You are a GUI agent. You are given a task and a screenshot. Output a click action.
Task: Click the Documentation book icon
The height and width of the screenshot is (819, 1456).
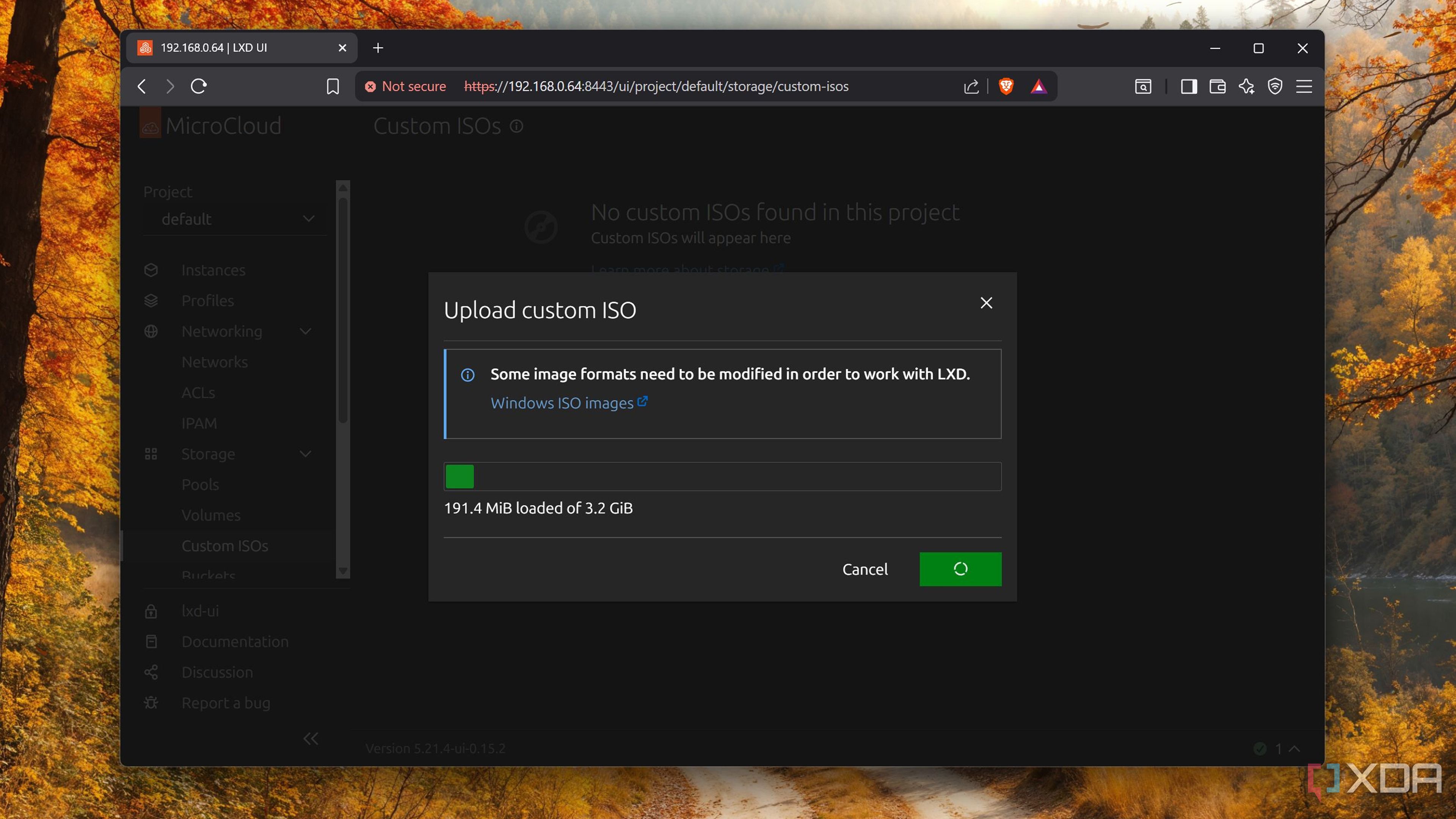point(151,642)
